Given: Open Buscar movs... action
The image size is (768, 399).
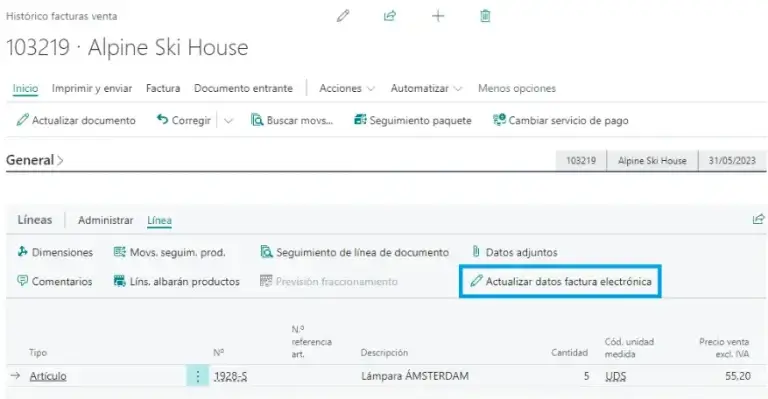Looking at the screenshot, I should click(x=292, y=120).
